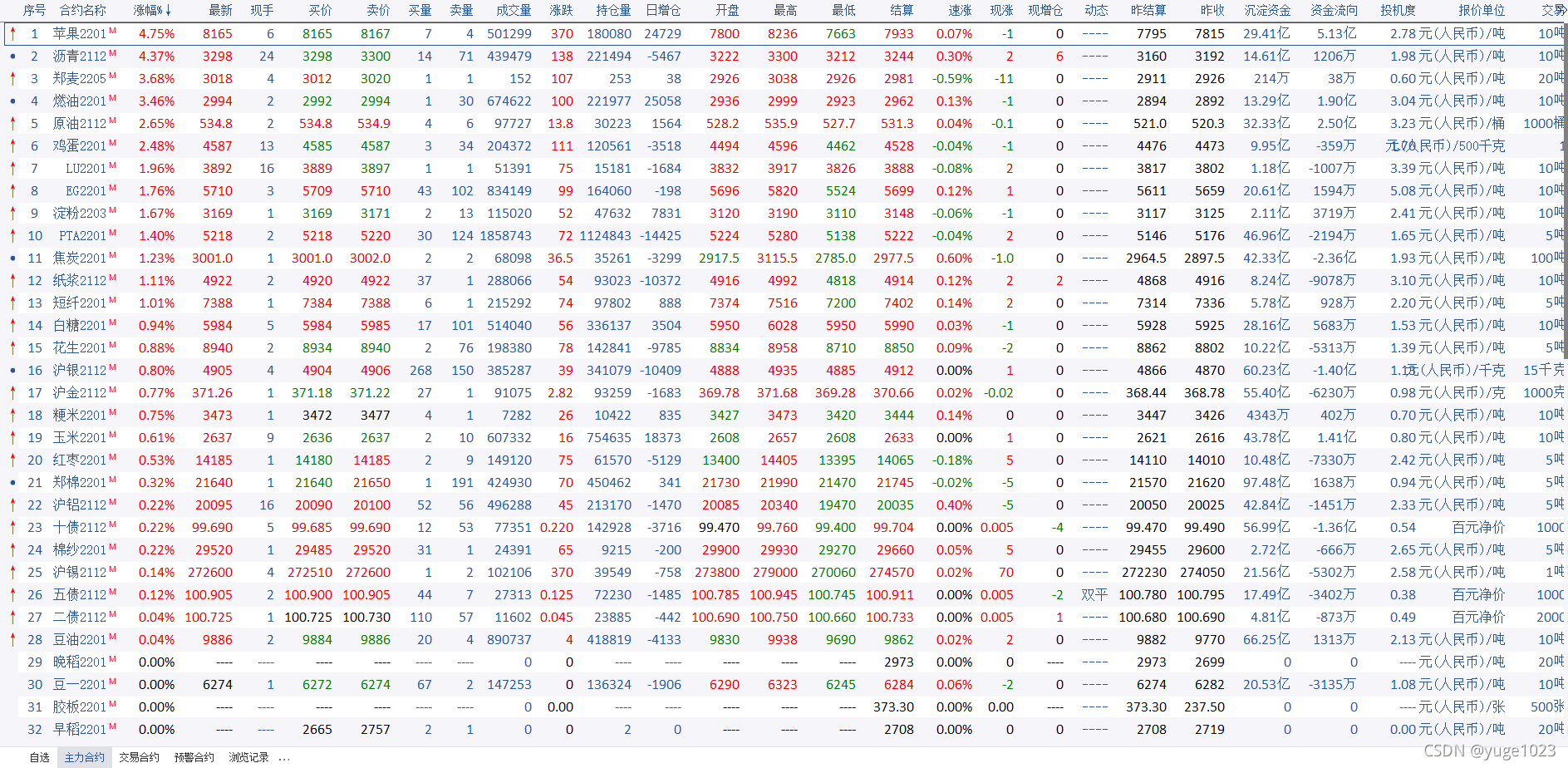
Task: Click 沪锡2112 latest price 272600
Action: pyautogui.click(x=210, y=572)
